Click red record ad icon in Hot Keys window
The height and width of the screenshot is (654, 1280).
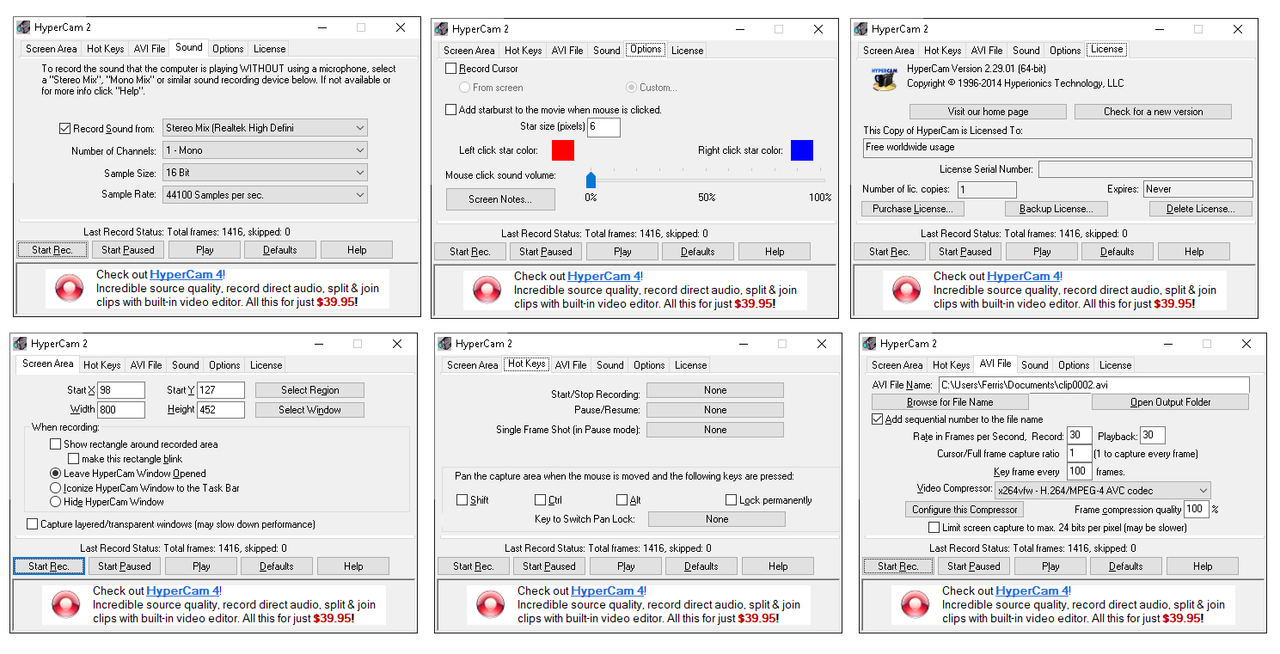pos(491,605)
